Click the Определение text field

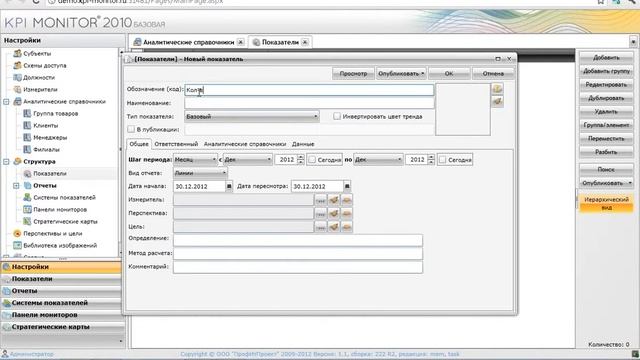[x=298, y=240]
